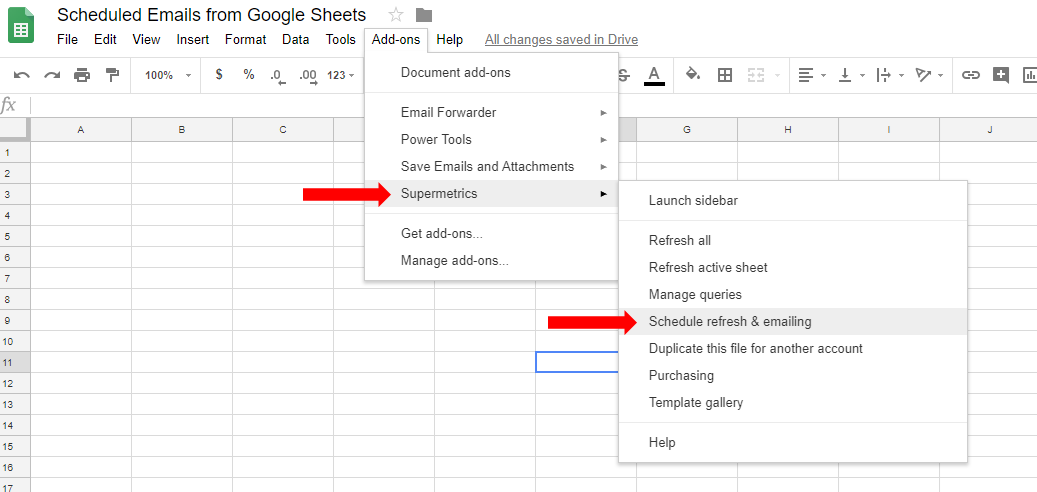Choose Refresh all
The image size is (1037, 492).
[x=793, y=241]
